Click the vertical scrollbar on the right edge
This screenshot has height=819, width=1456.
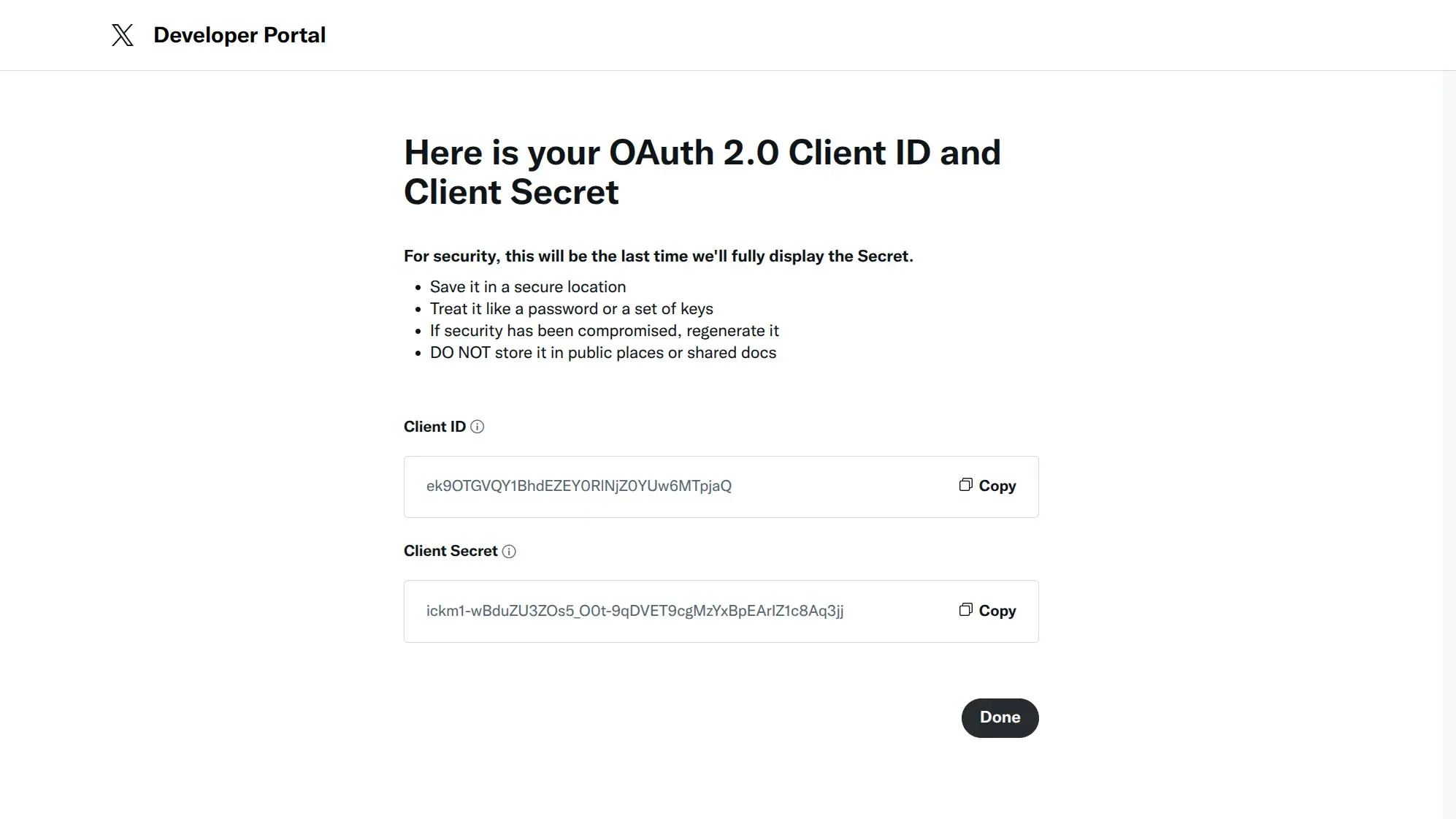[1449, 438]
